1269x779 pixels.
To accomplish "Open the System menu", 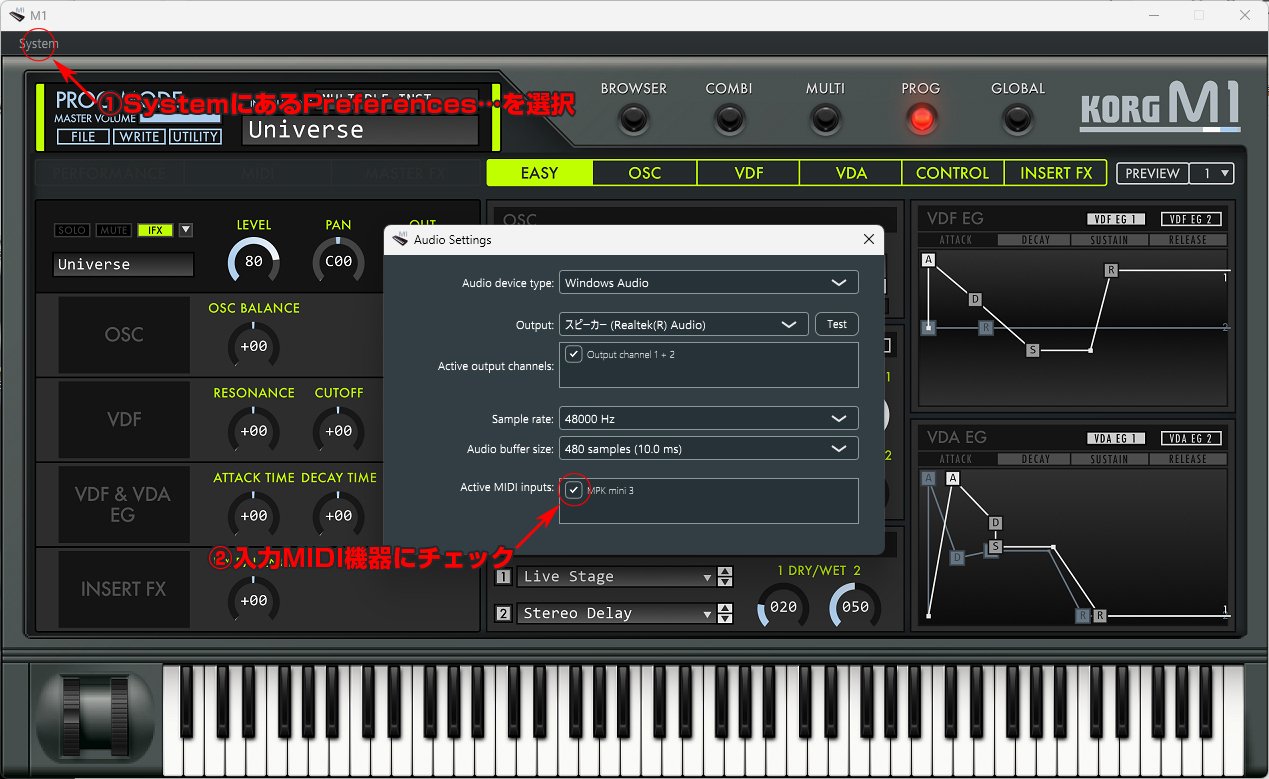I will [38, 44].
